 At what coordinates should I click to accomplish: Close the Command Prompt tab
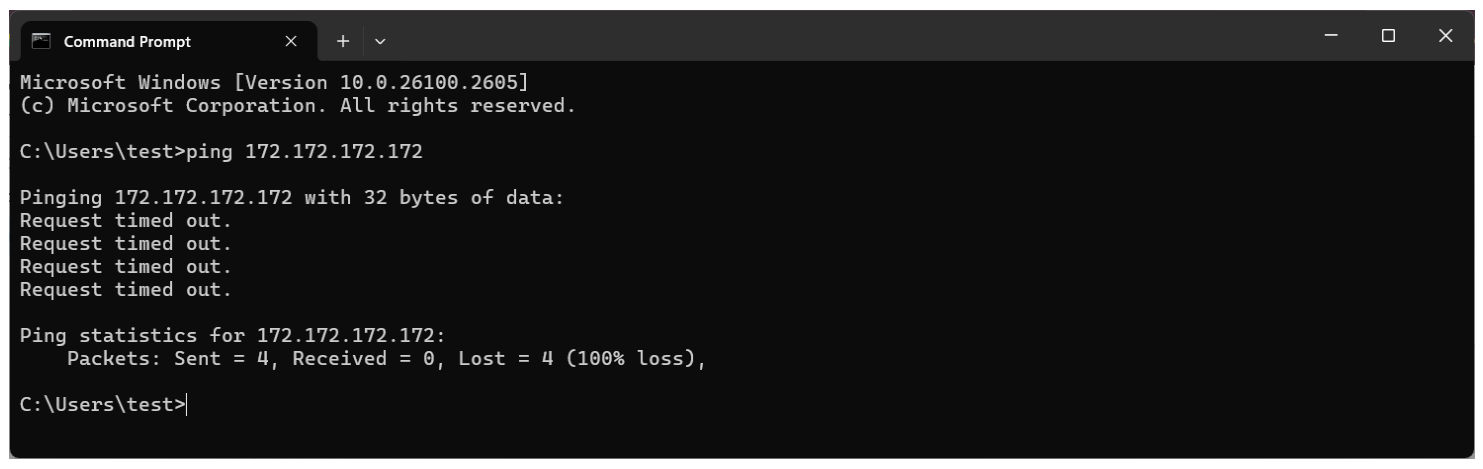point(291,42)
